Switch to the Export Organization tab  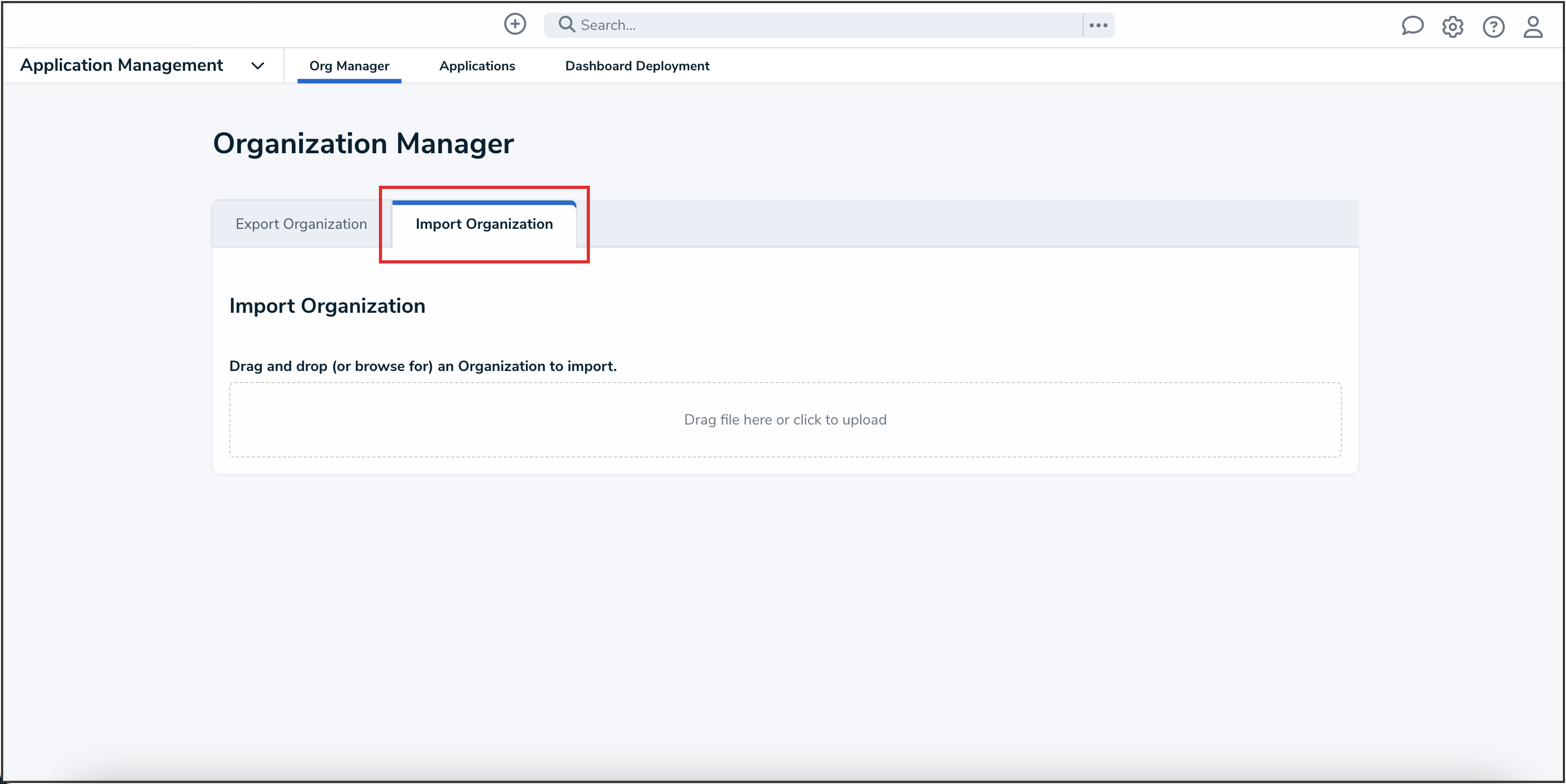pyautogui.click(x=301, y=224)
